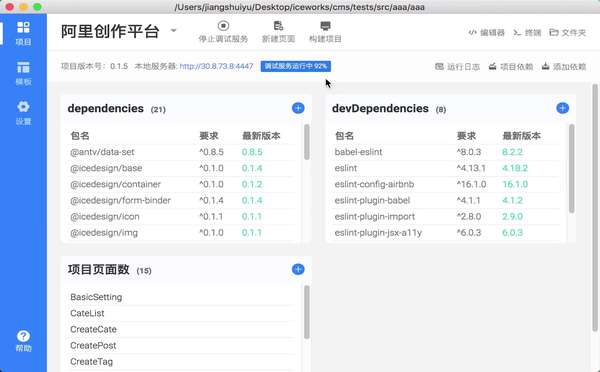Select the eslint-config-airbnb package row

447,184
